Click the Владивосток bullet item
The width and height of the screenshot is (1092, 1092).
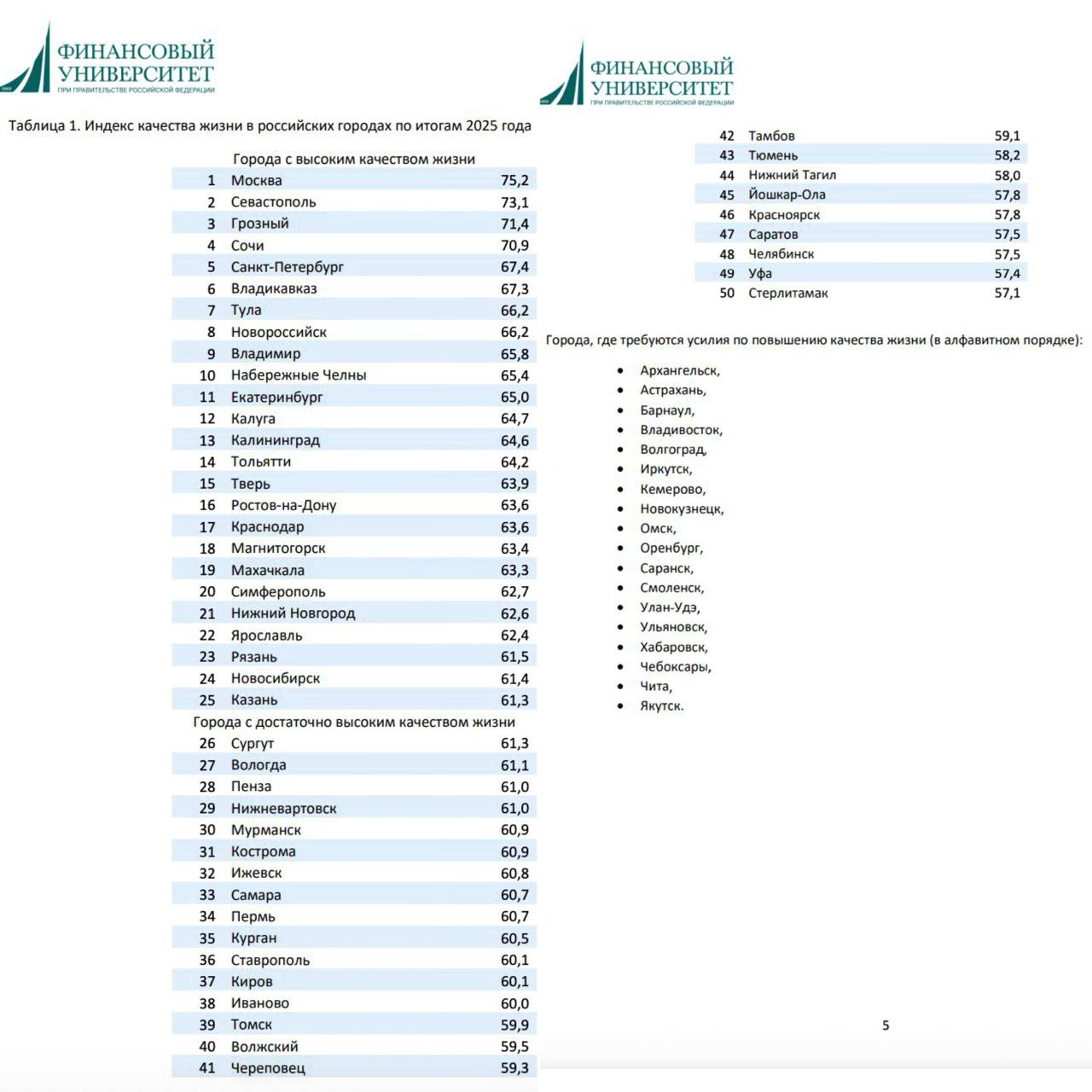(x=681, y=430)
